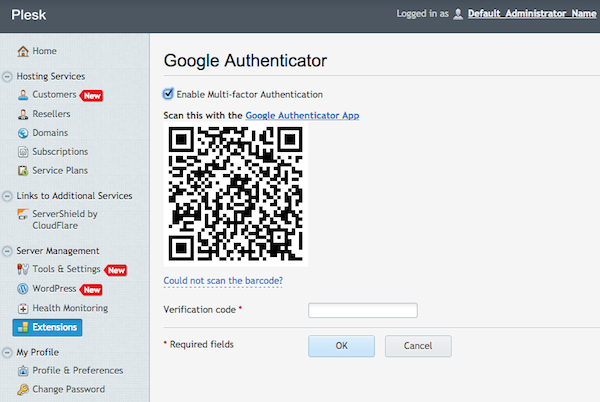
Task: Click the New badge beside WordPress
Action: pos(91,290)
